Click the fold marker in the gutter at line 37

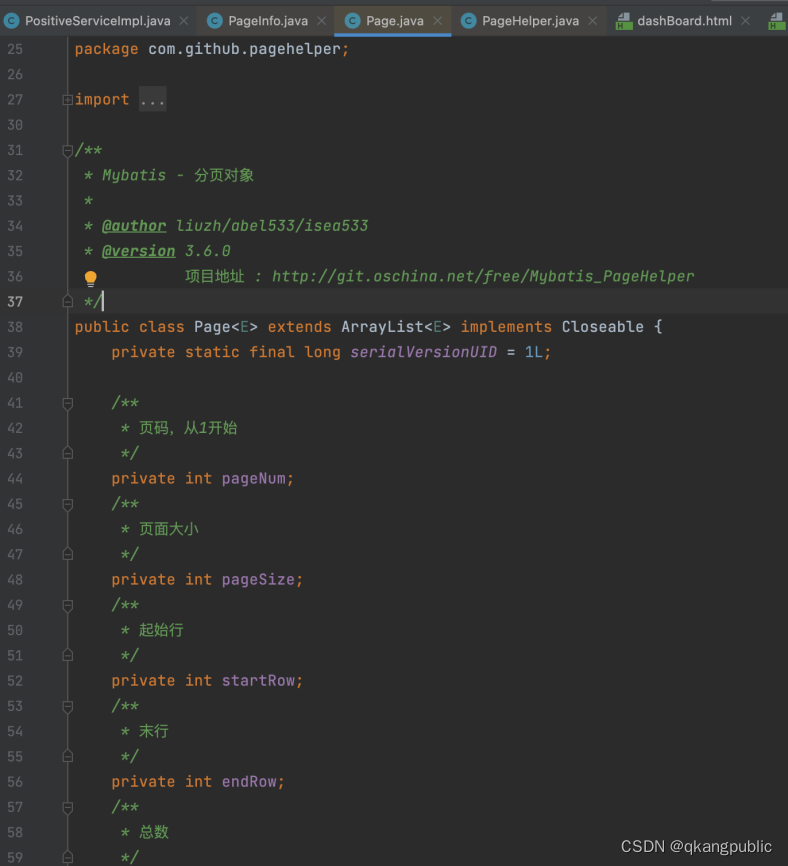(x=68, y=301)
